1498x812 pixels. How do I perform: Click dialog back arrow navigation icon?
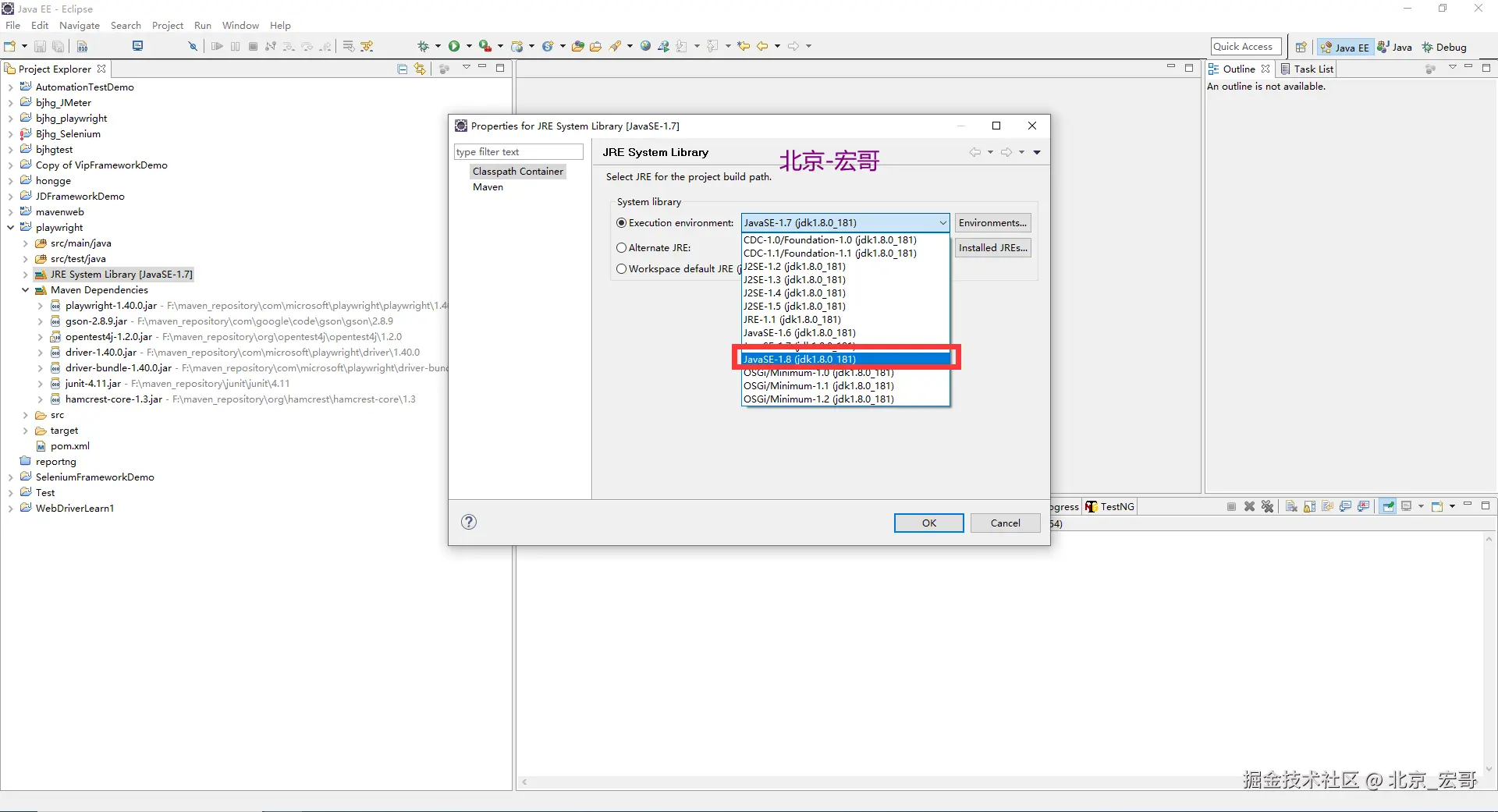[x=975, y=152]
